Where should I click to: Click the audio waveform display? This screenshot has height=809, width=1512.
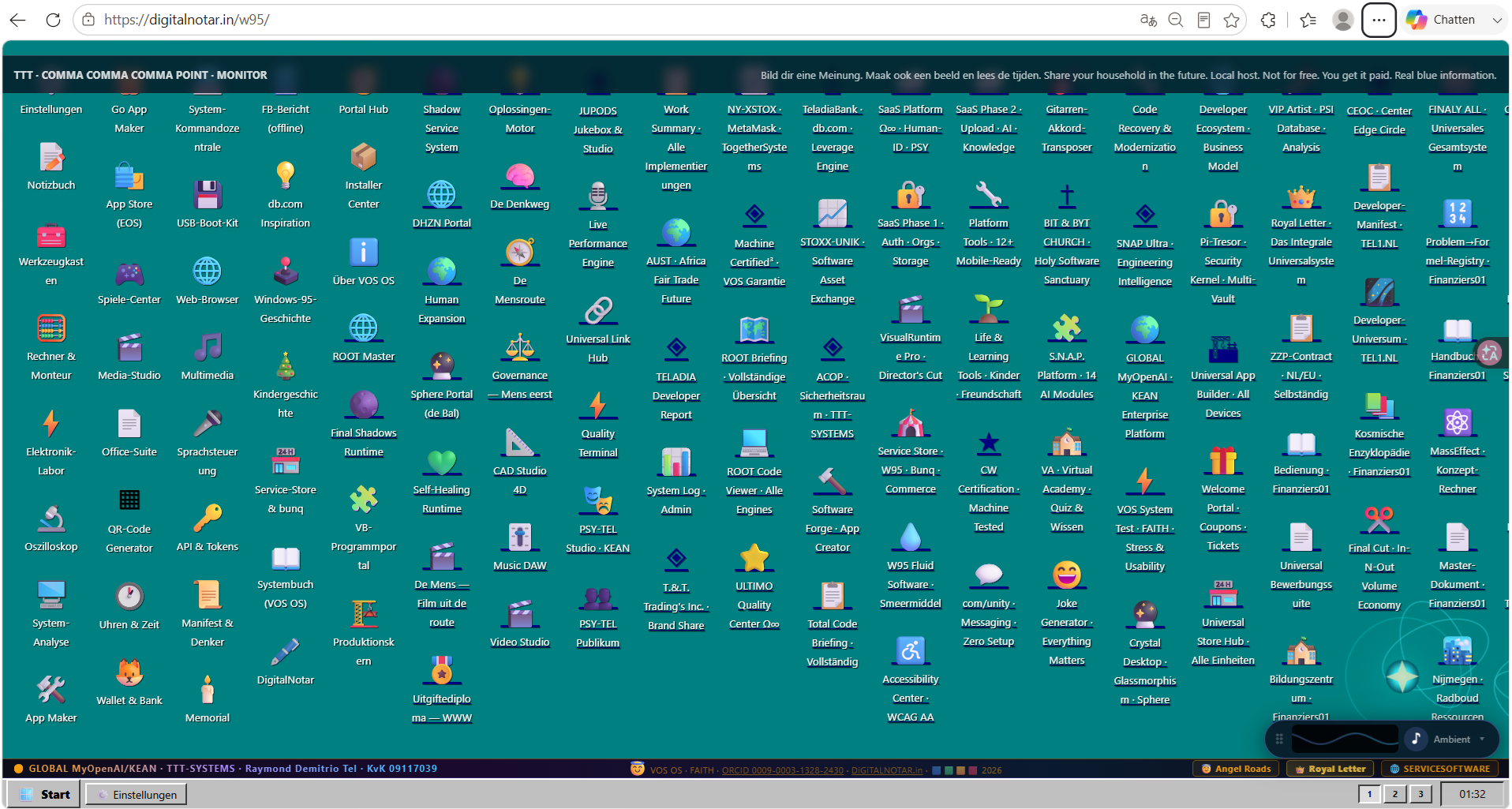tap(1345, 739)
